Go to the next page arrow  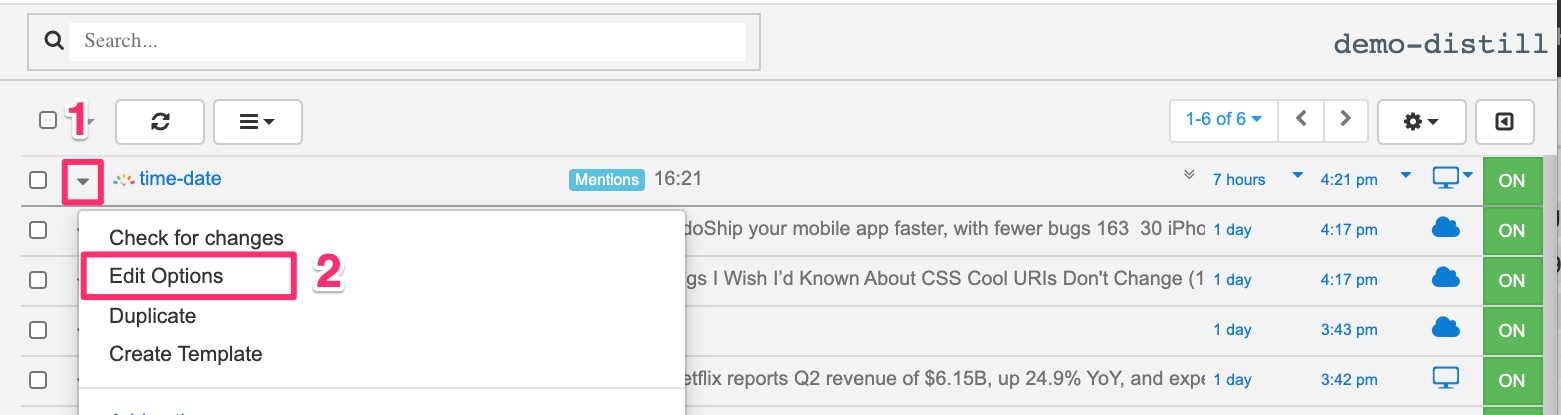click(x=1346, y=119)
